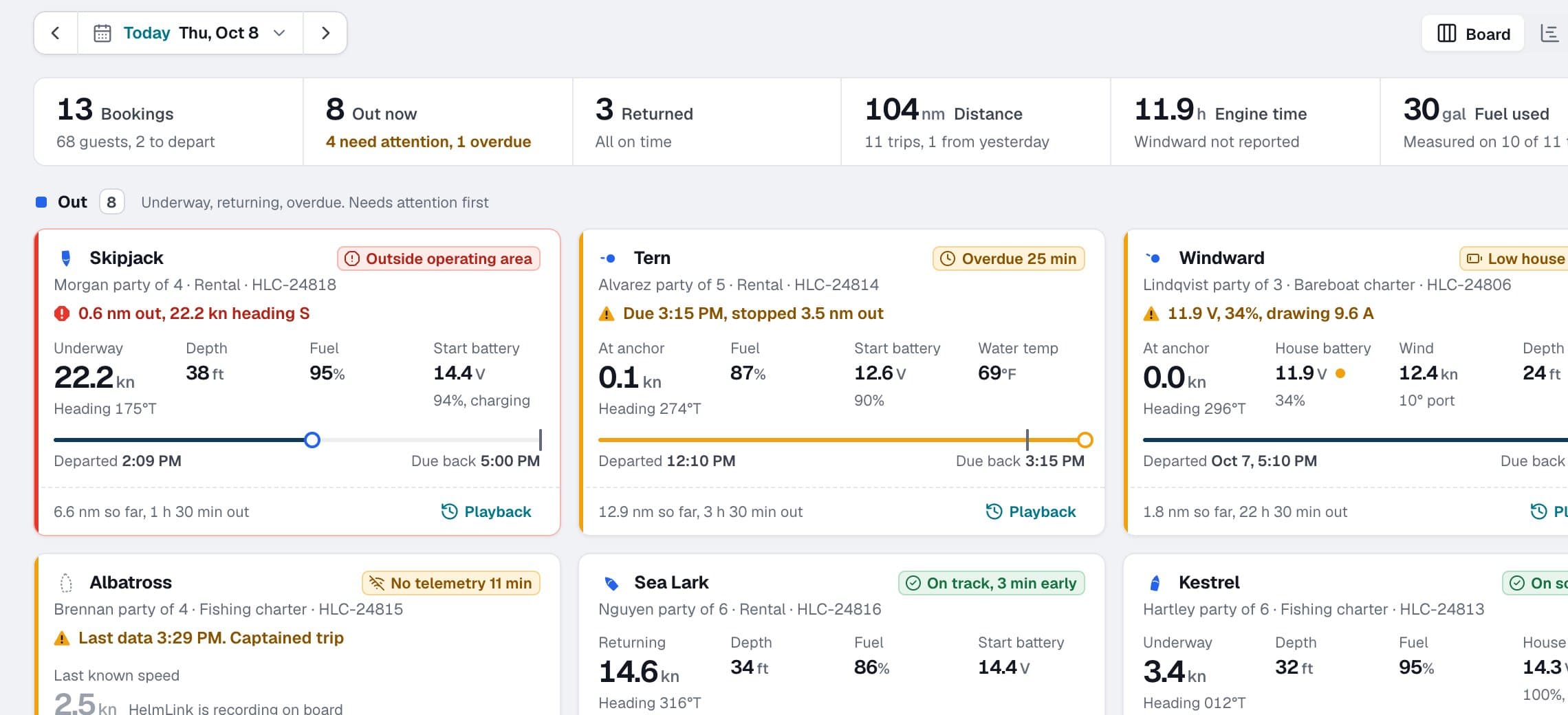Viewport: 1568px width, 715px height.
Task: Open the 30 gal Fuel used tile
Action: click(x=1474, y=122)
